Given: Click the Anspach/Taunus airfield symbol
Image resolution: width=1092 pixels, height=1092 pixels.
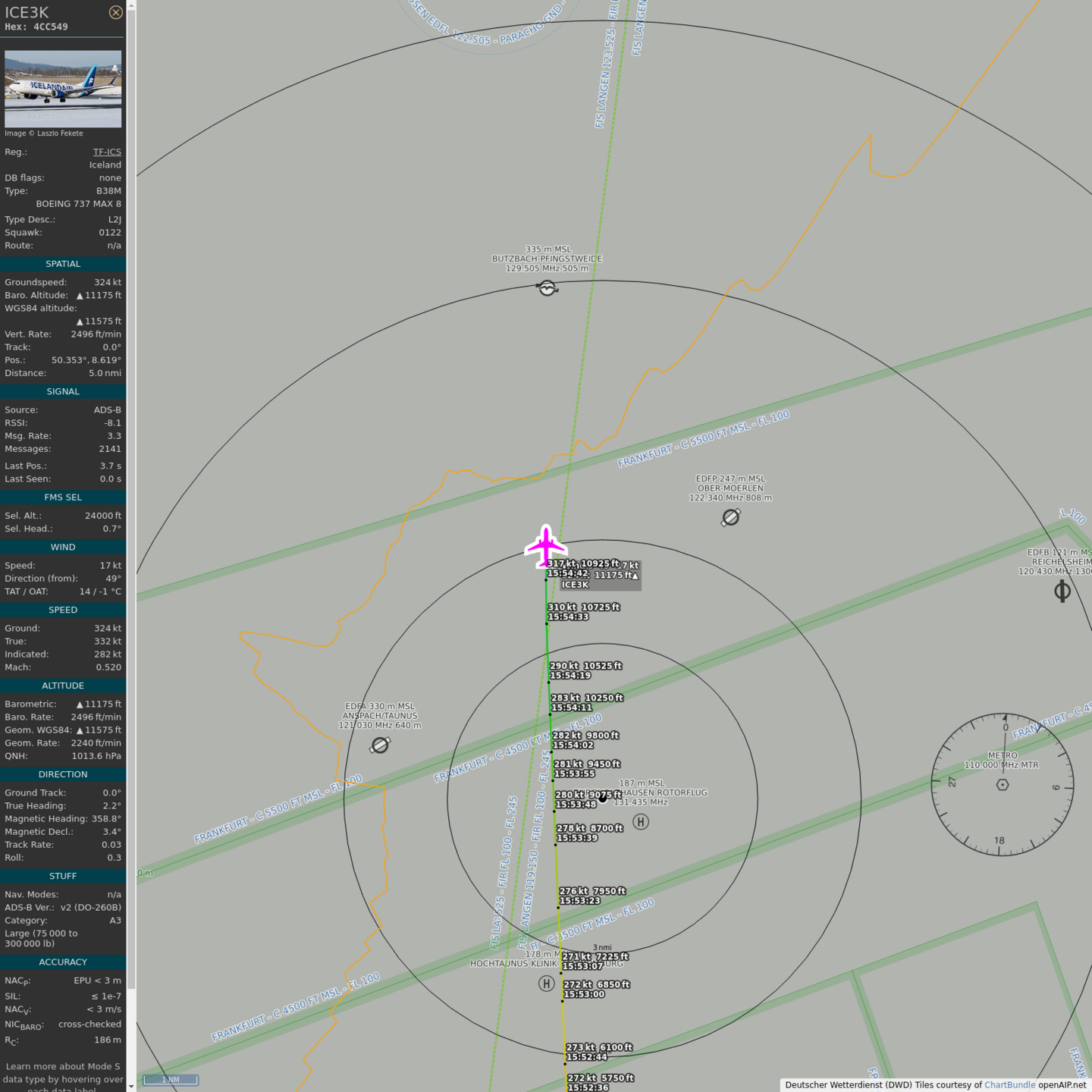Looking at the screenshot, I should click(x=380, y=745).
